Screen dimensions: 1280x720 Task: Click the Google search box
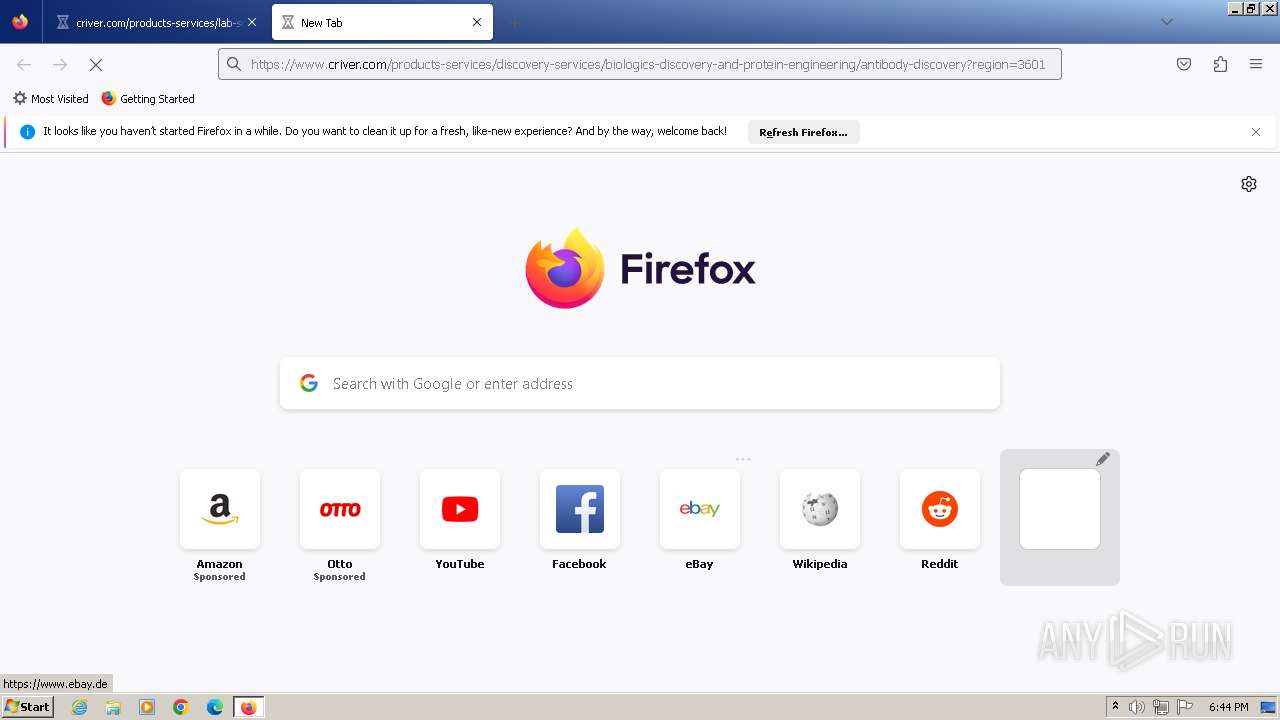click(640, 383)
